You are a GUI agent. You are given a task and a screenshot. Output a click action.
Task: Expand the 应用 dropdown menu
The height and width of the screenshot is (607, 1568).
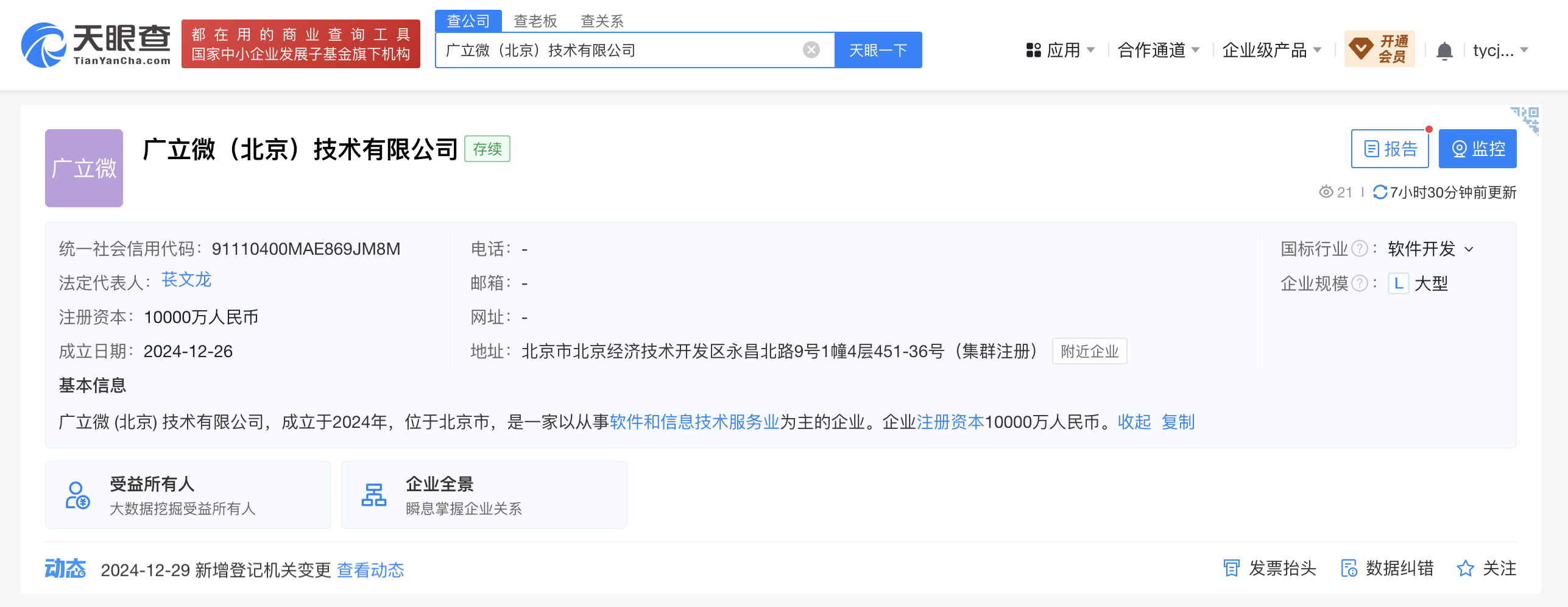click(x=1061, y=50)
